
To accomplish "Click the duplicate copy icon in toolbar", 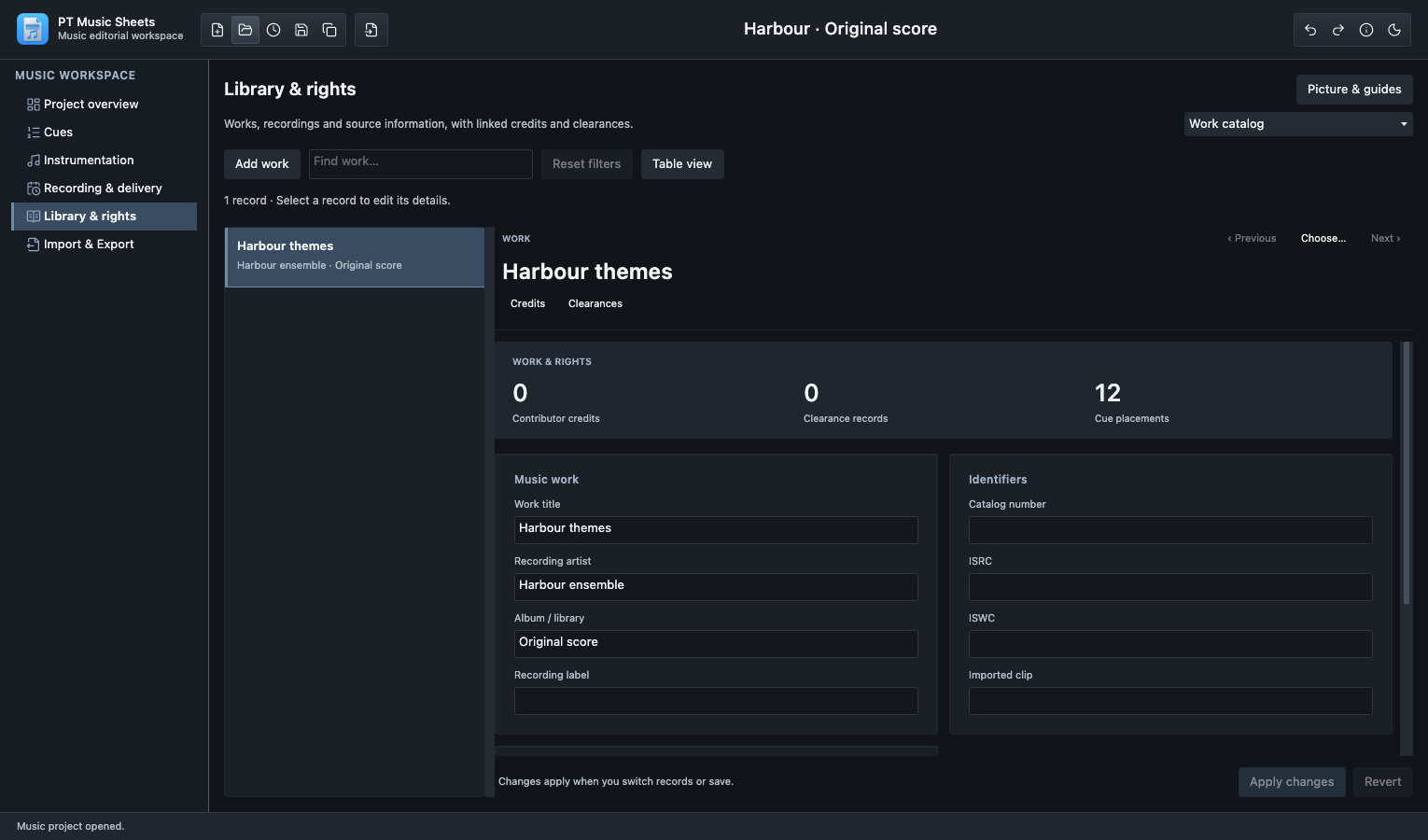I will point(329,30).
